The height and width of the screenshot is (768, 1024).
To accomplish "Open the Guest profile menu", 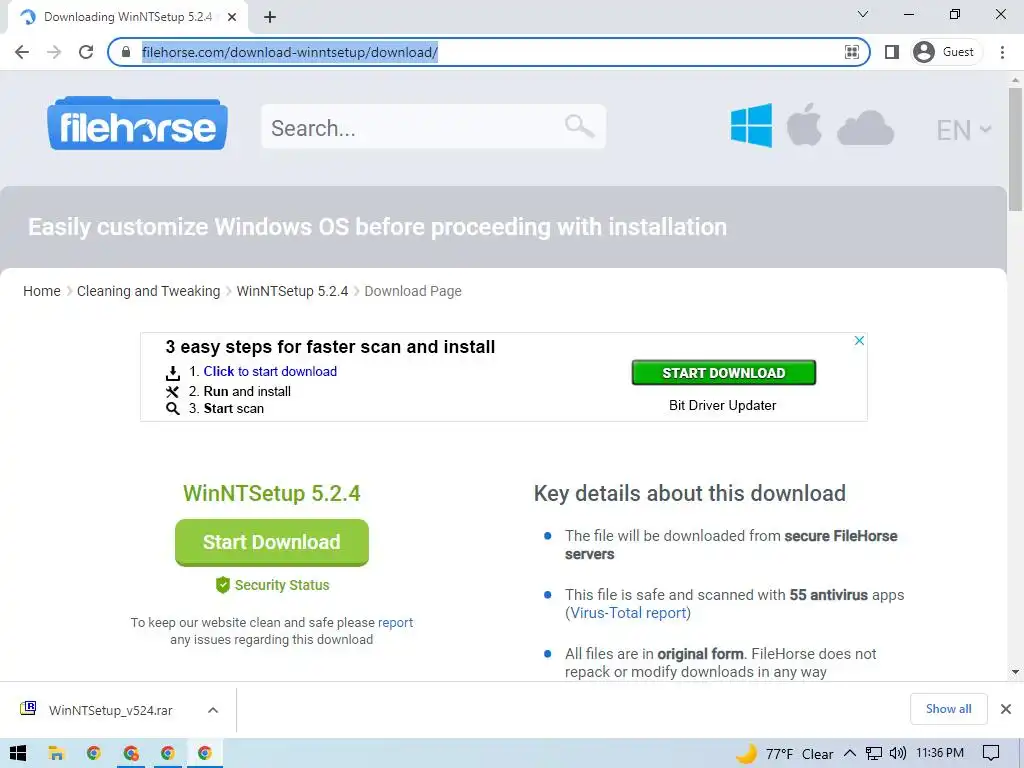I will click(x=944, y=52).
